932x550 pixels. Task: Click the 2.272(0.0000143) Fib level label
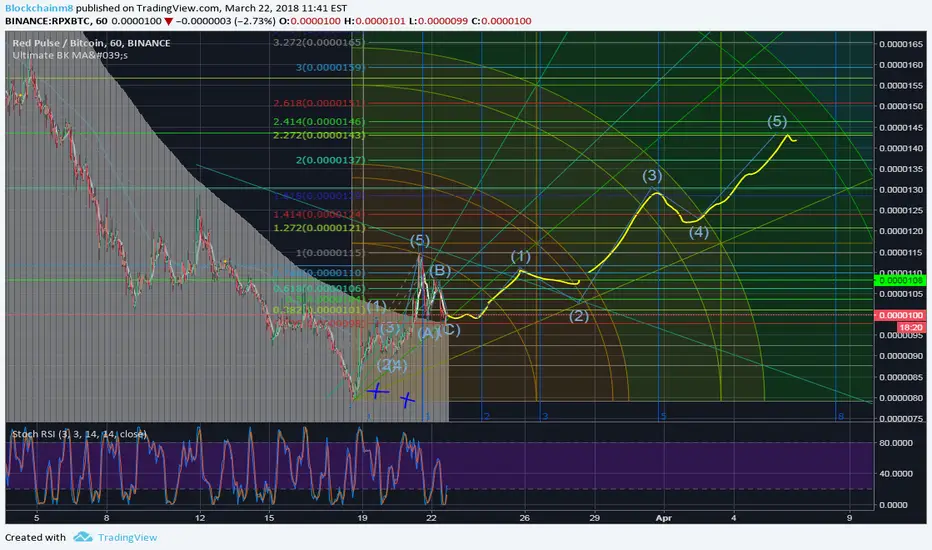click(319, 136)
